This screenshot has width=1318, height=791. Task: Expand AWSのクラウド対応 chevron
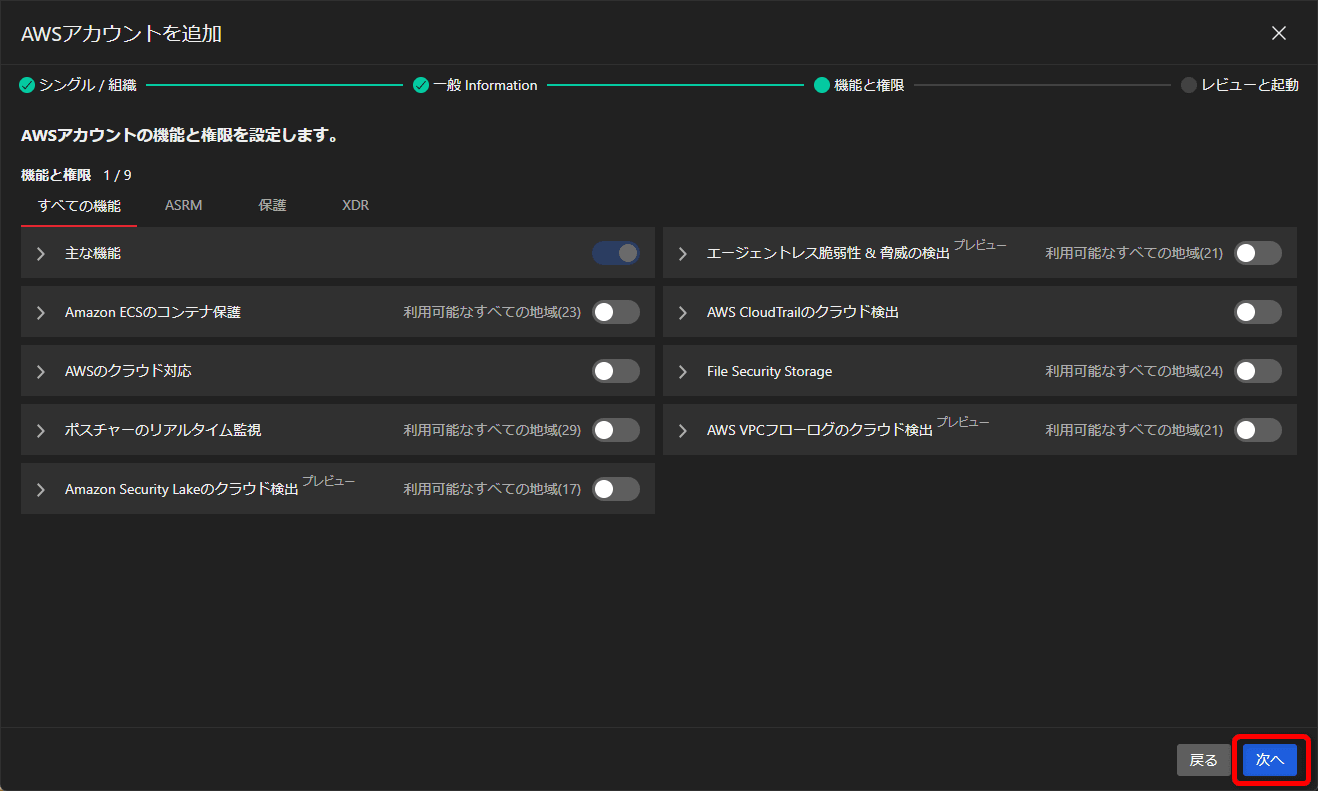click(41, 372)
